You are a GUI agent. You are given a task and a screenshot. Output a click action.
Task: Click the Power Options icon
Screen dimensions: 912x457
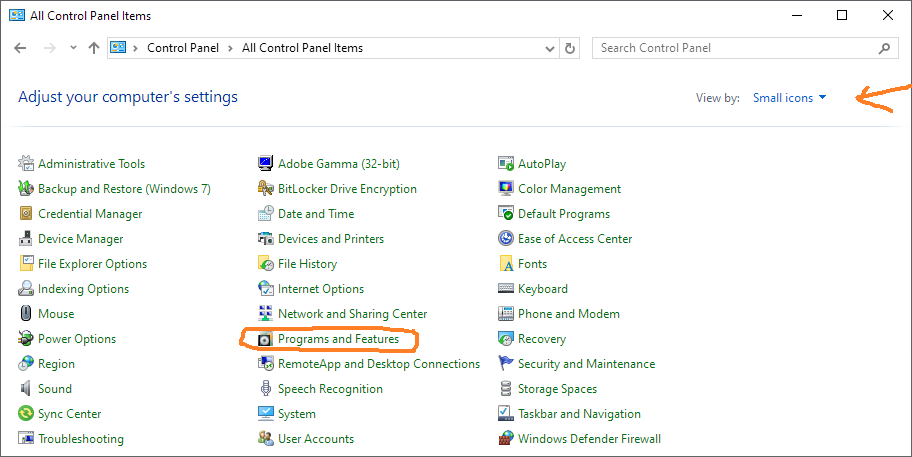26,338
